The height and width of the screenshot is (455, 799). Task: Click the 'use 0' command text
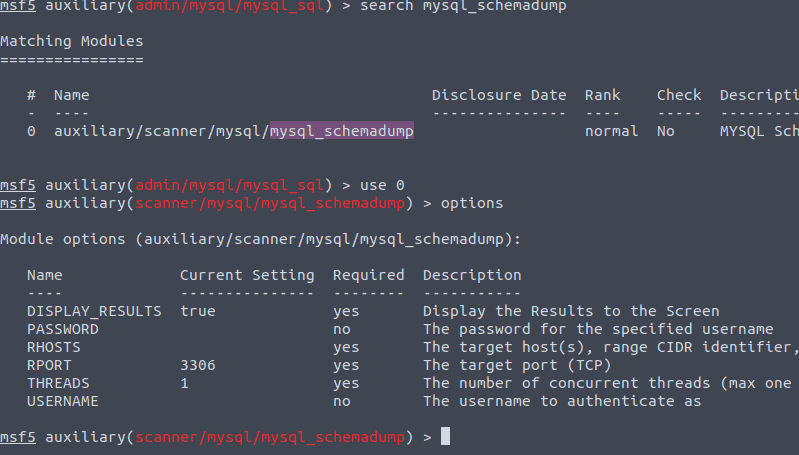click(382, 185)
